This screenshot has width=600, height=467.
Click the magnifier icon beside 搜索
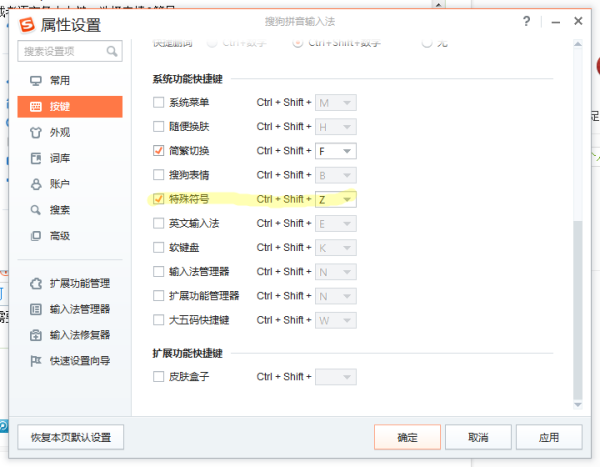[36, 210]
